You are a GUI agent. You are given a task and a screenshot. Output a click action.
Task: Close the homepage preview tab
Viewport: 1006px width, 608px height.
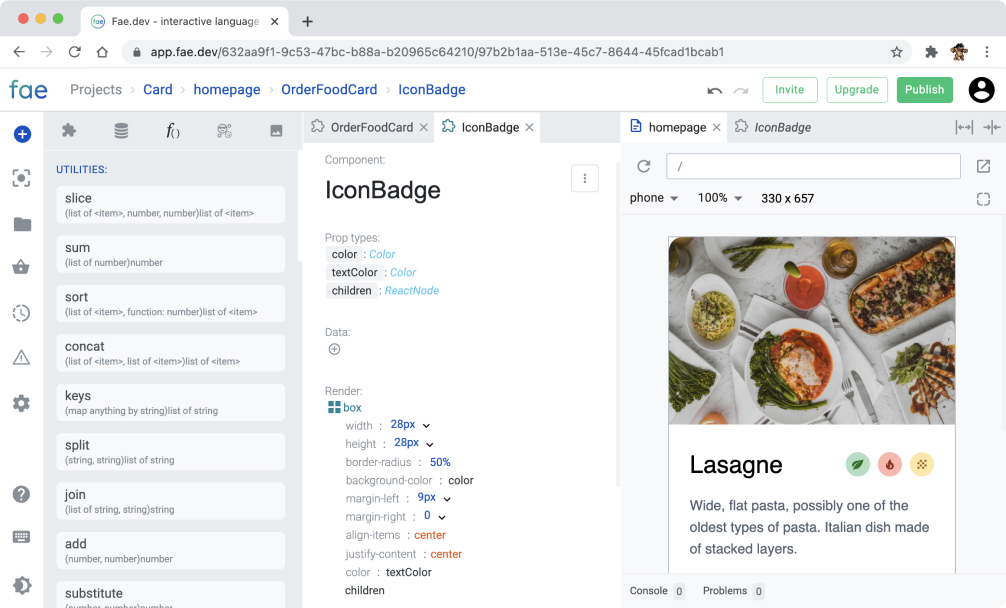[717, 128]
